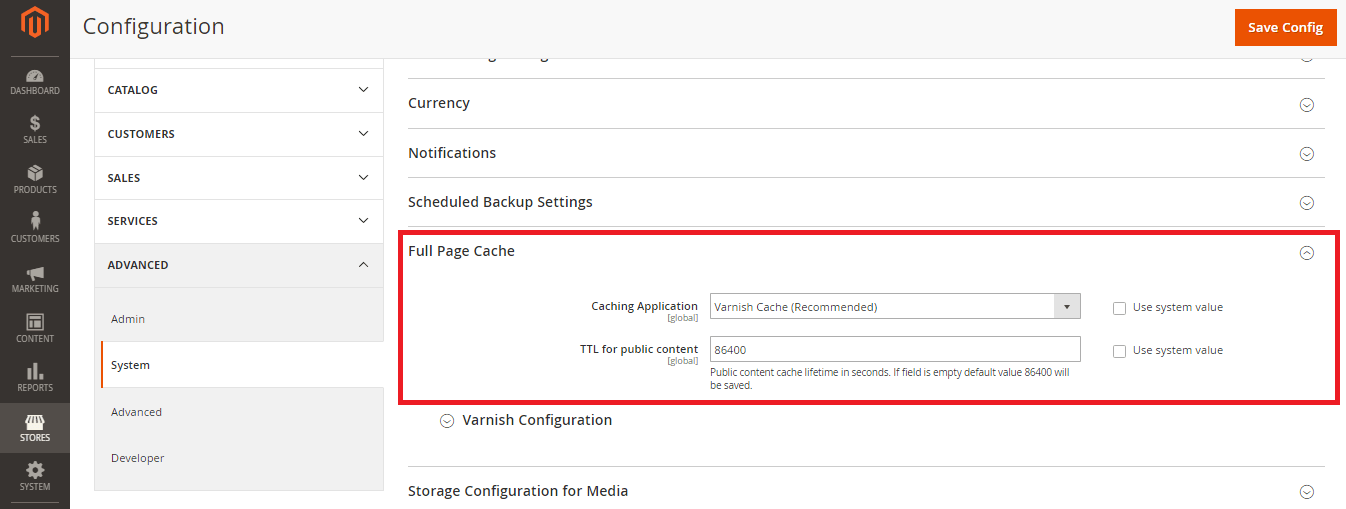Collapse the Full Page Cache section
The image size is (1346, 509).
(1306, 253)
